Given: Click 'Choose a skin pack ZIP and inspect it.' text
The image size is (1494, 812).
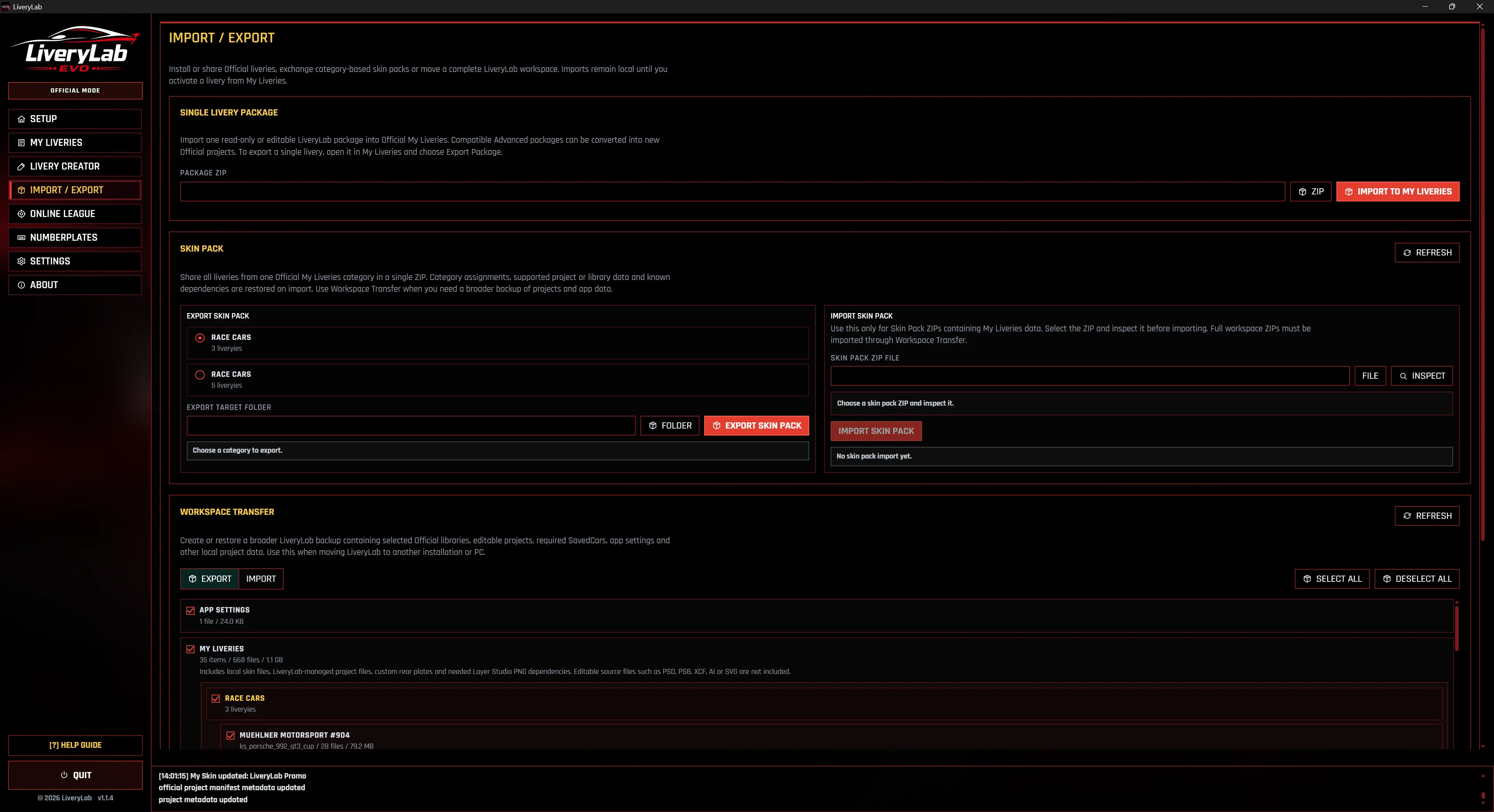Looking at the screenshot, I should [895, 403].
